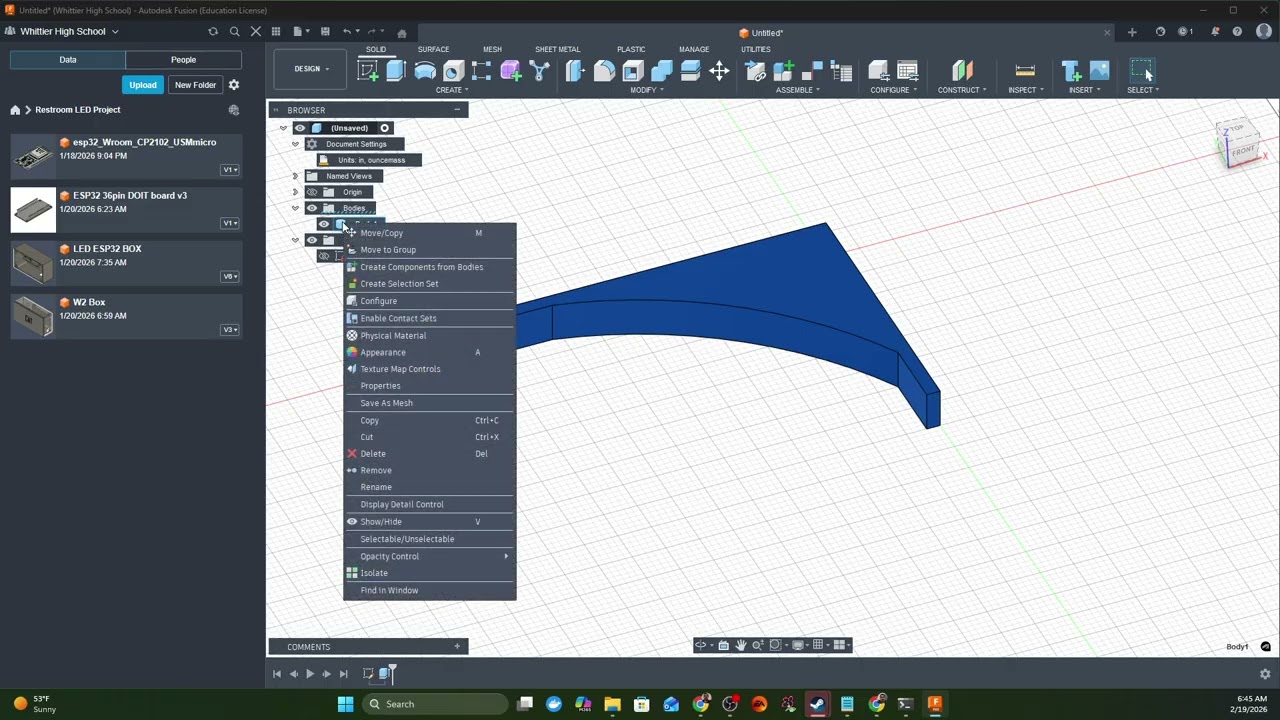Click the Insert Derive icon
Screen dimensions: 1280x720
tap(1071, 70)
